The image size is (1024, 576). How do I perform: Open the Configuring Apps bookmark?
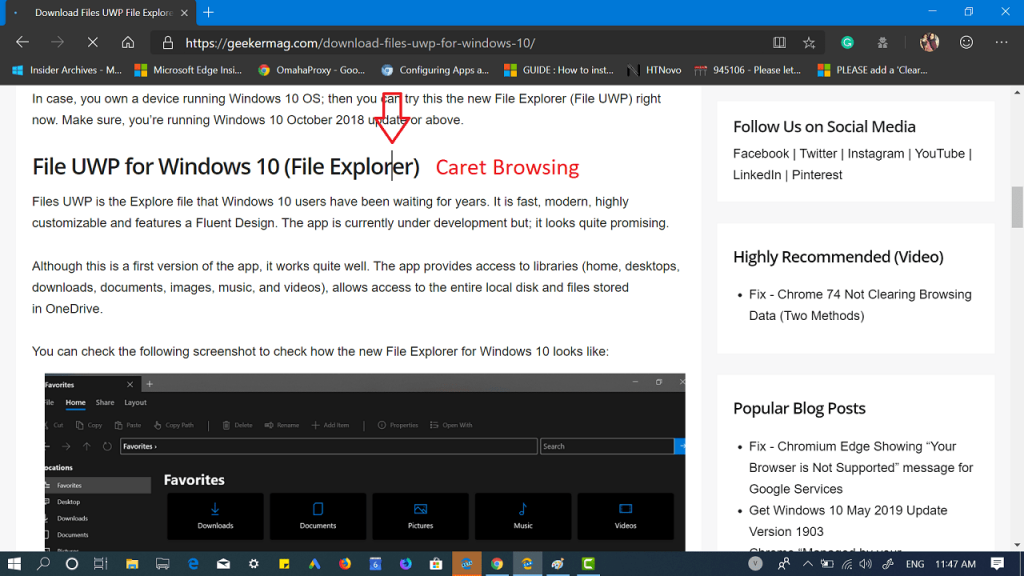pos(435,70)
